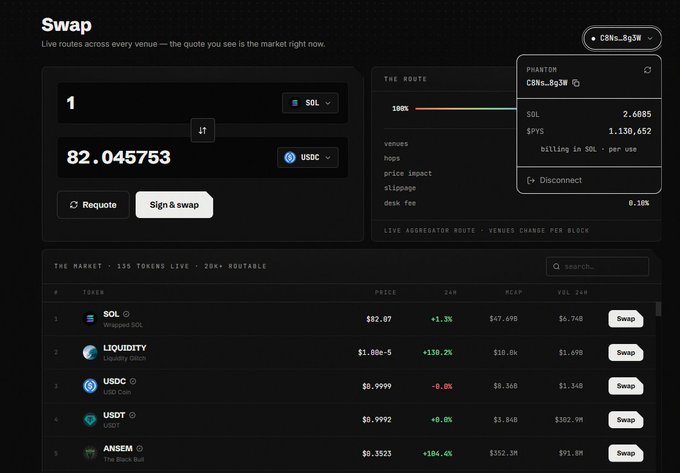Refresh the Phantom wallet balances
The image size is (680, 473).
(647, 70)
